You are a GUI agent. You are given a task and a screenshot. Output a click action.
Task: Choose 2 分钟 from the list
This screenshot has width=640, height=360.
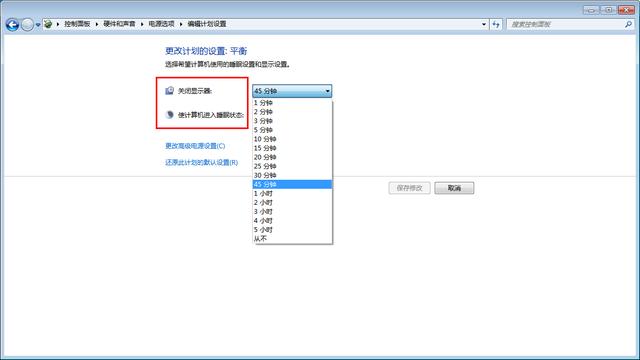click(292, 112)
